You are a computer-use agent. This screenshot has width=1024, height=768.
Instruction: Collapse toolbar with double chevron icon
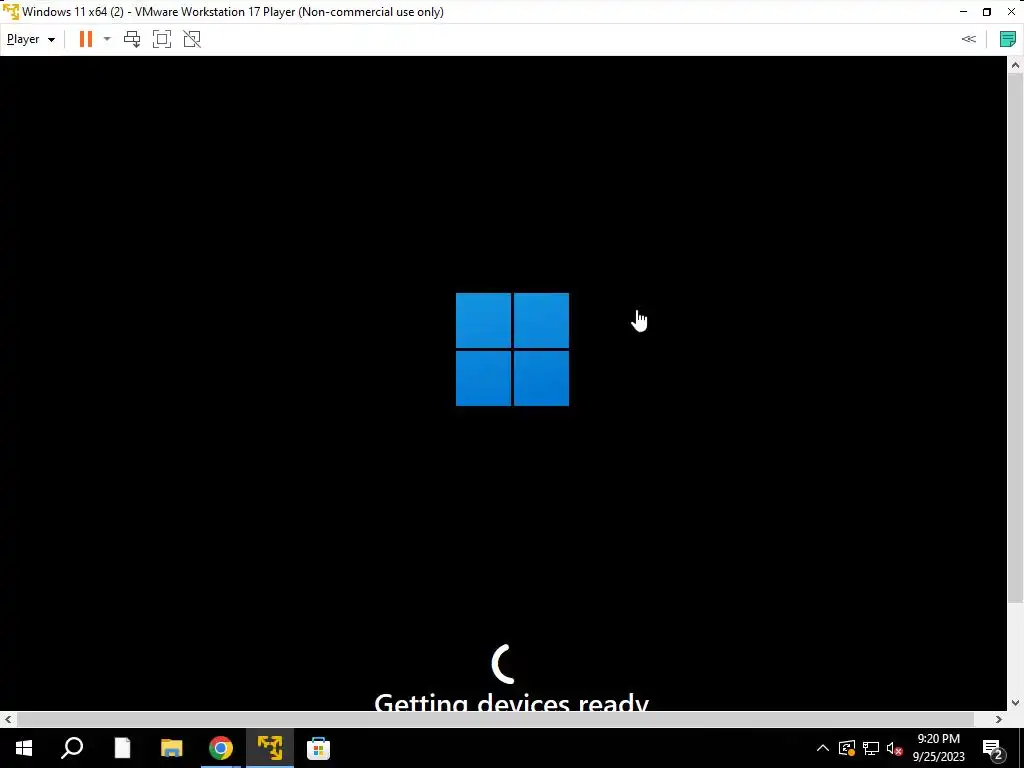click(968, 39)
